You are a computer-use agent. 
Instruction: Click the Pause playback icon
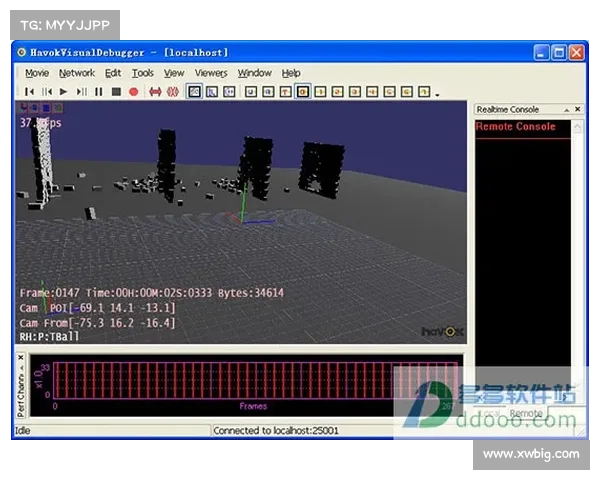98,92
